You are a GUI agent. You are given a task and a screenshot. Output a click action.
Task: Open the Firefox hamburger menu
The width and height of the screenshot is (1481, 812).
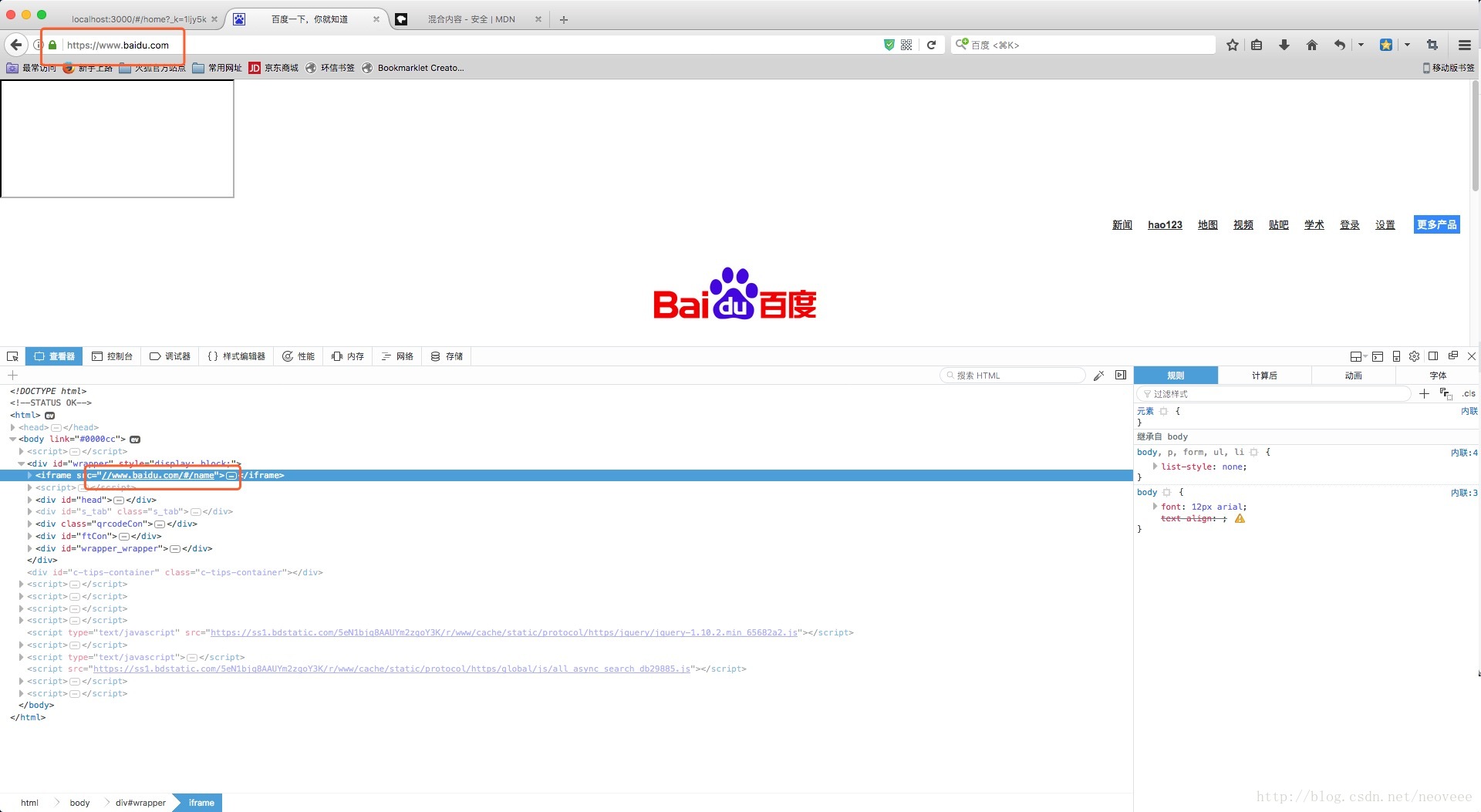1464,45
